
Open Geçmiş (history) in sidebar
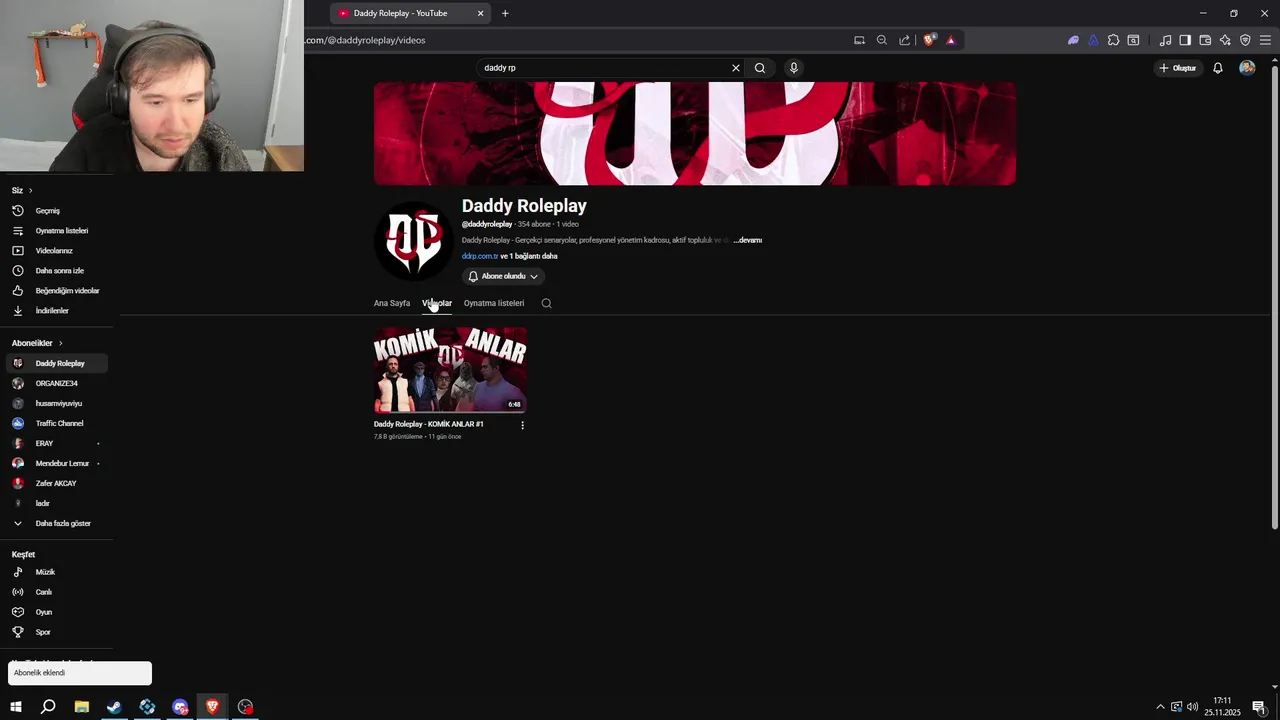56,211
